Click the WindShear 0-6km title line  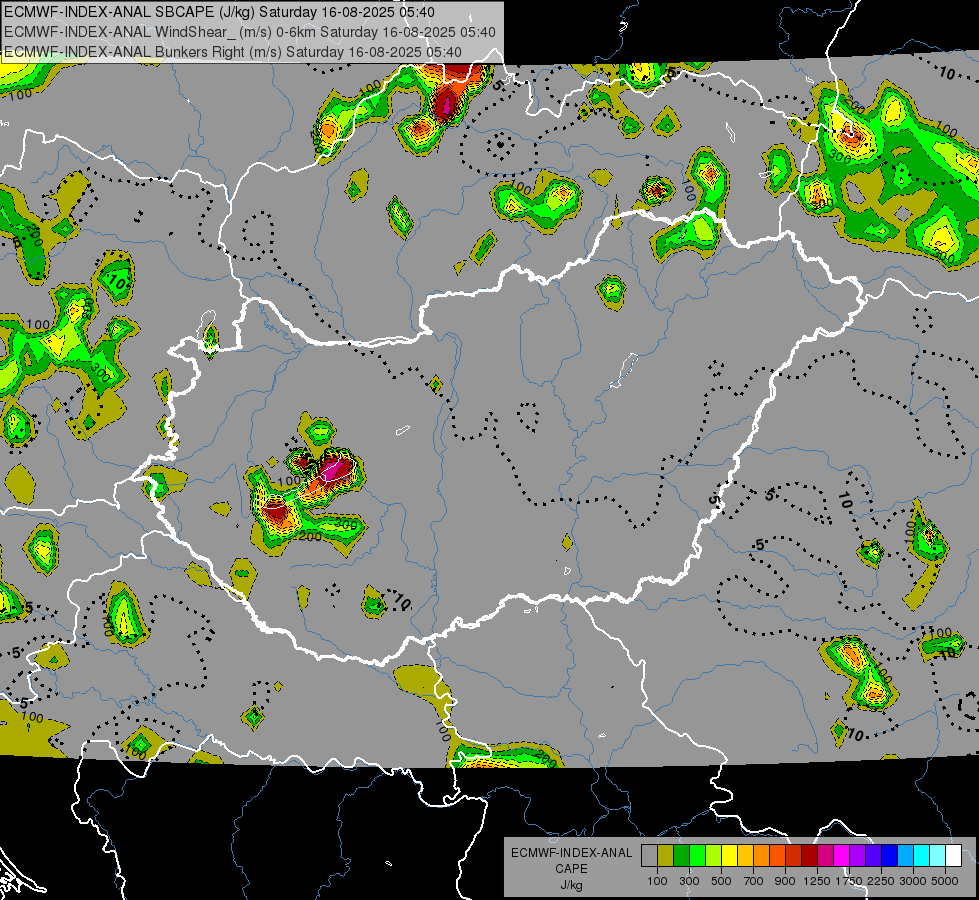249,32
